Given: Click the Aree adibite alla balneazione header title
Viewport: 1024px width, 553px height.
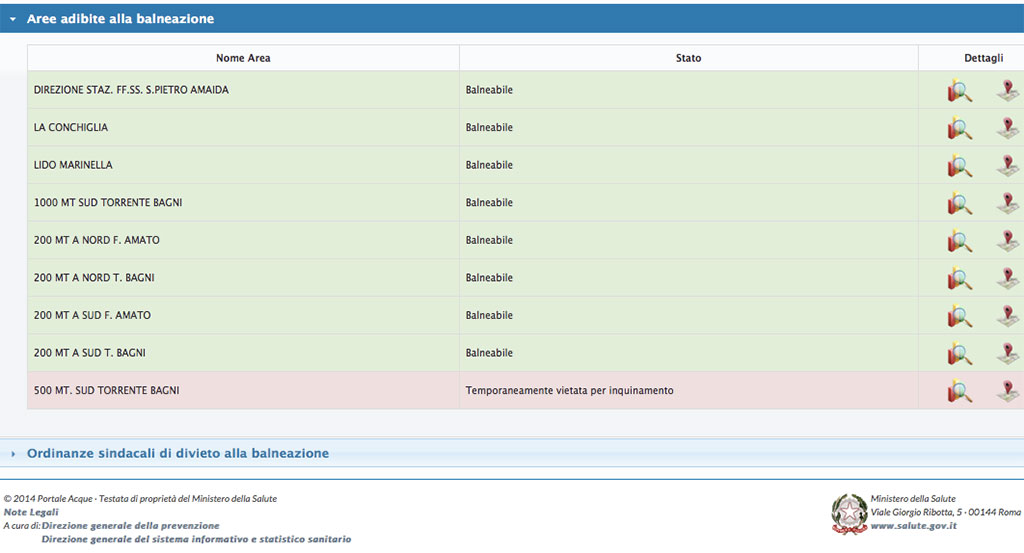Looking at the screenshot, I should pos(120,19).
